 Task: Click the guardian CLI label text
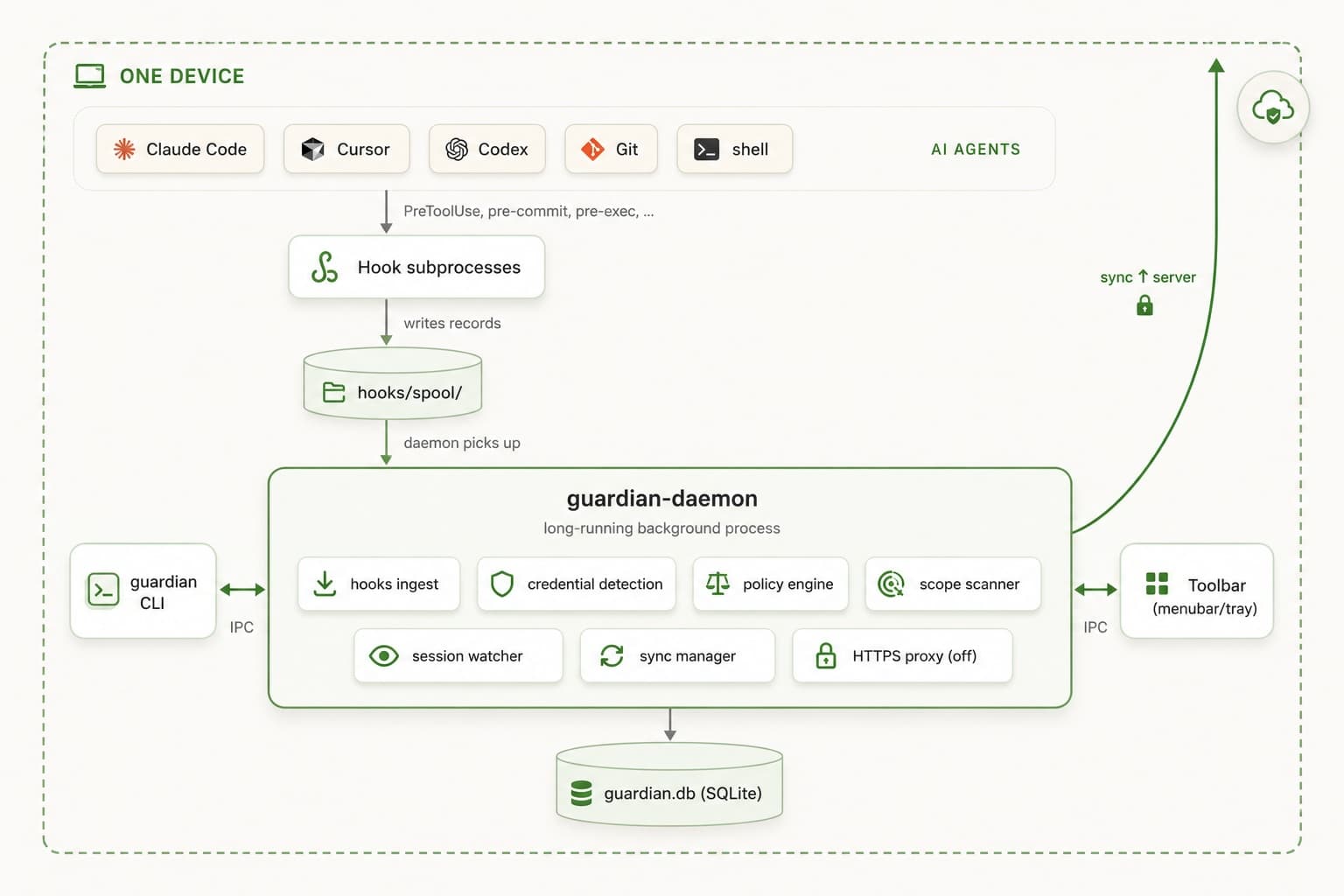163,592
